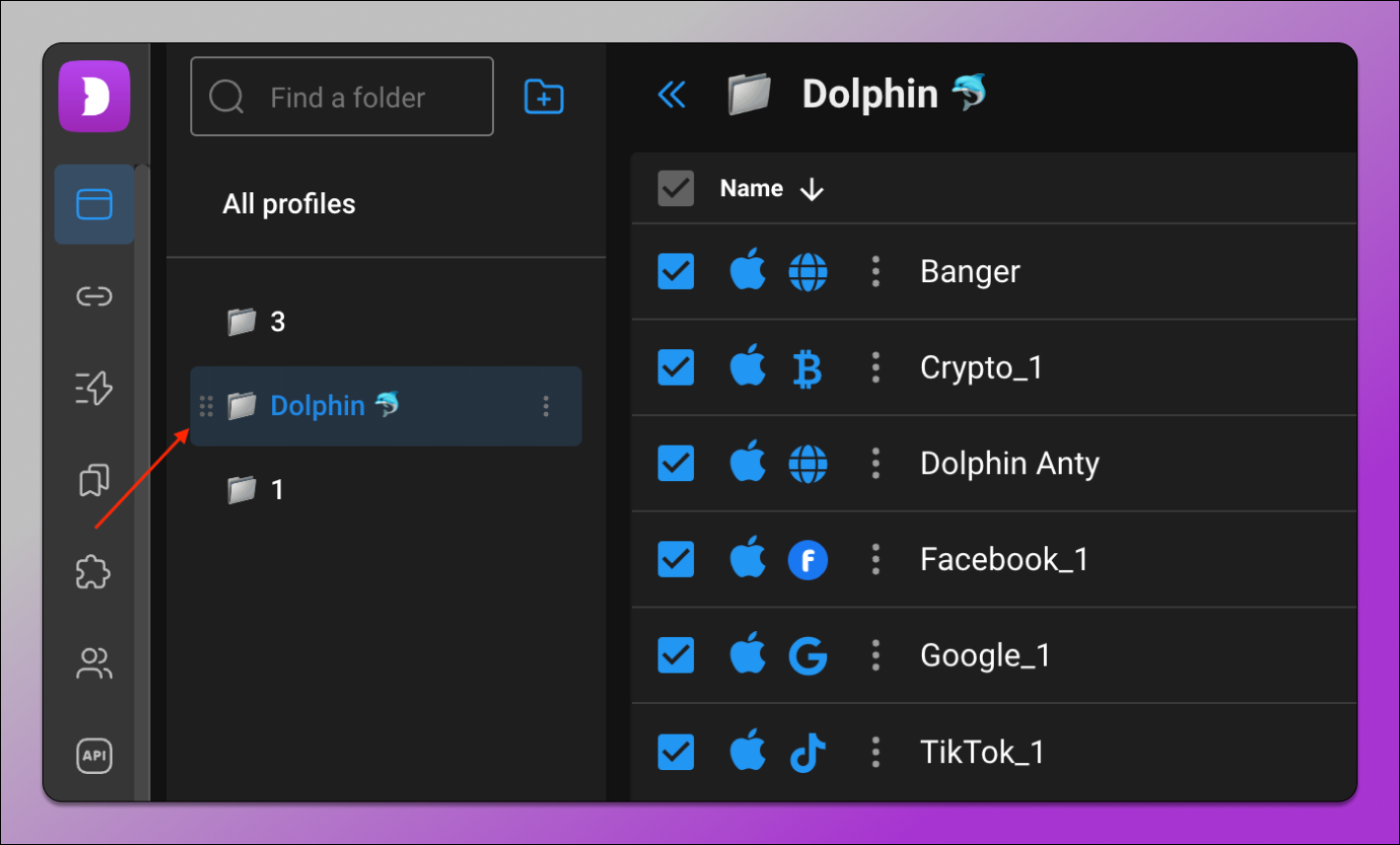The height and width of the screenshot is (845, 1400).
Task: Select All profiles in folder list
Action: (x=289, y=204)
